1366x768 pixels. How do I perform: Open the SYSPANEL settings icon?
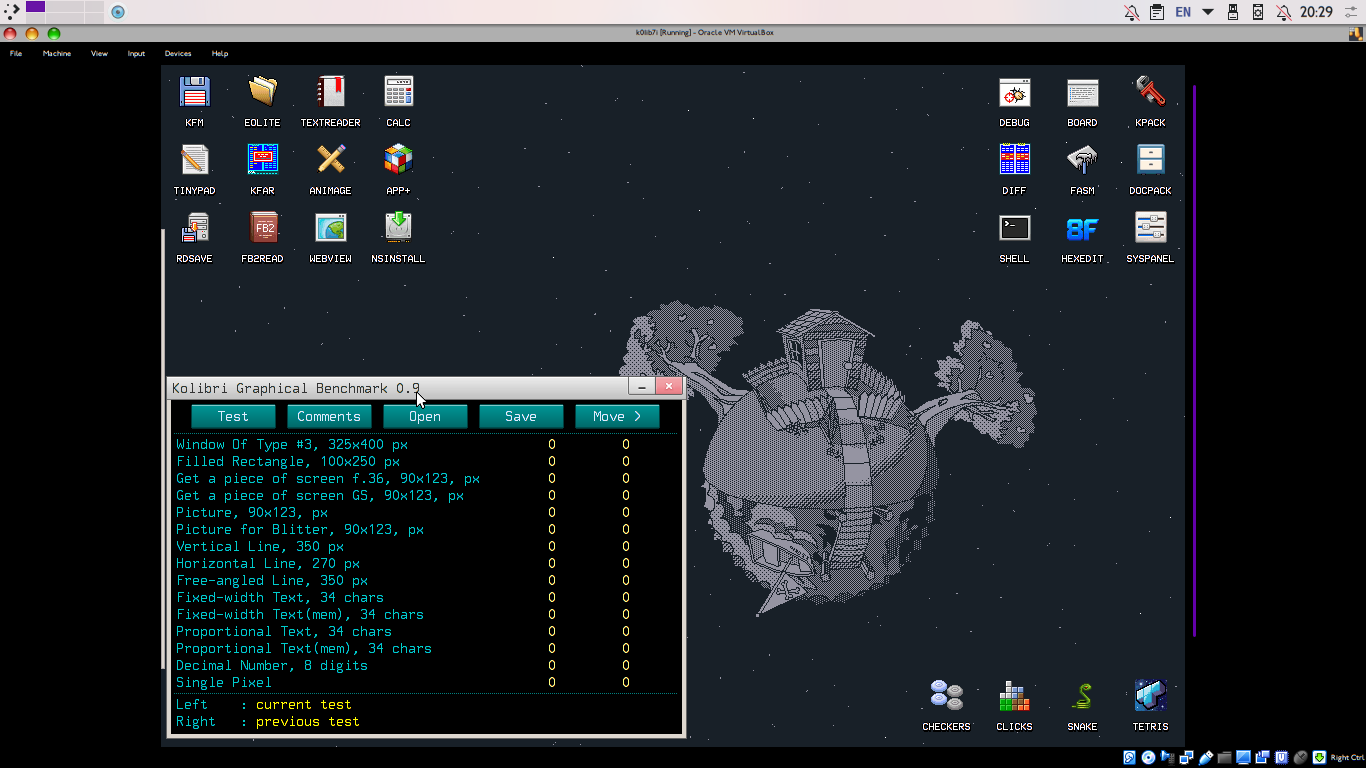pos(1150,228)
